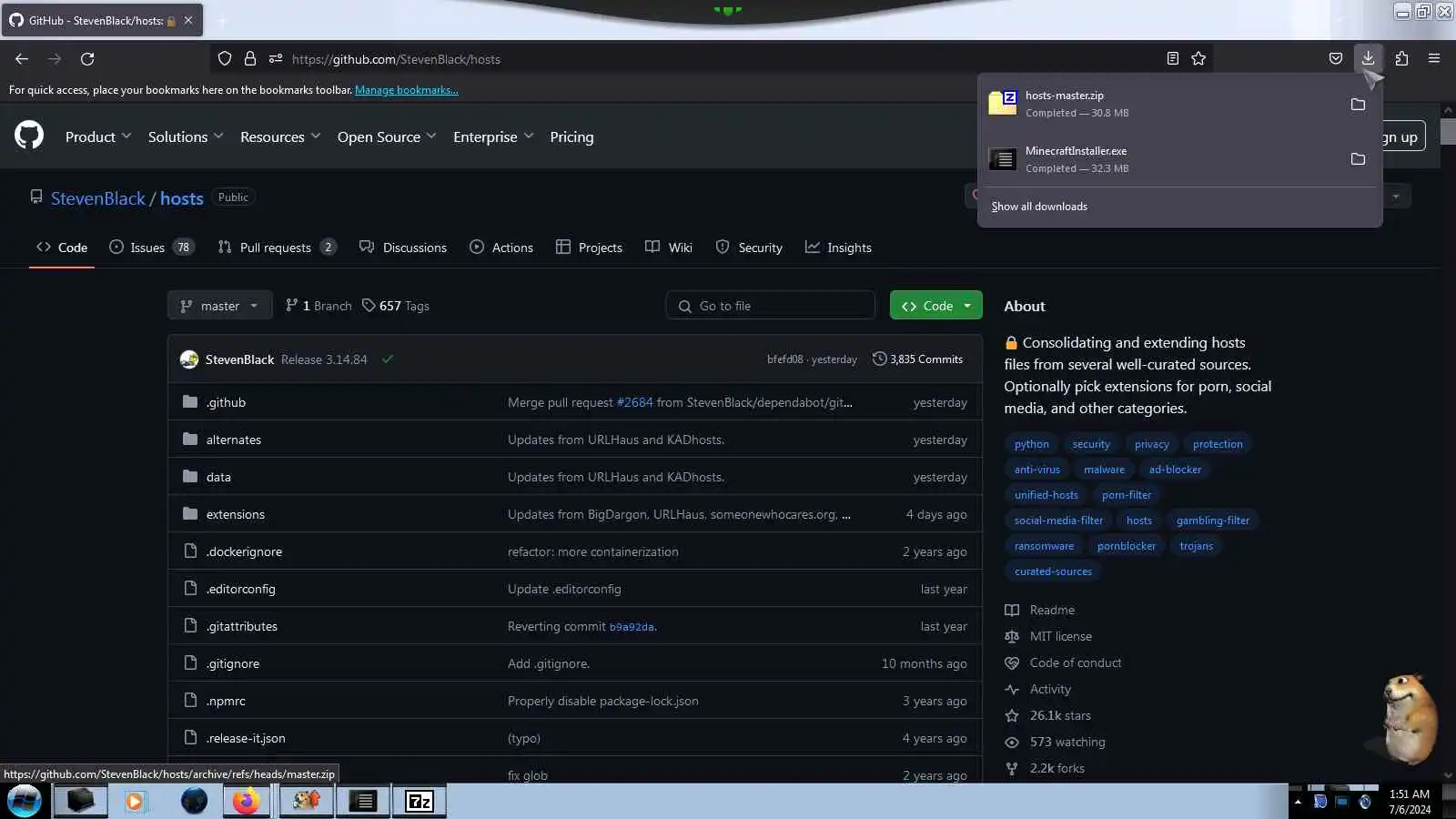This screenshot has height=819, width=1456.
Task: Go back with the browser back arrow
Action: 22,59
